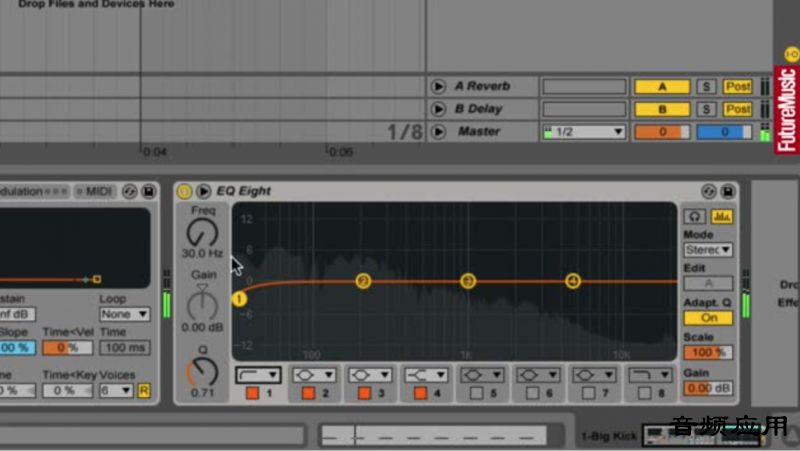Open filter type dropdown for band 3
800x451 pixels.
click(370, 375)
